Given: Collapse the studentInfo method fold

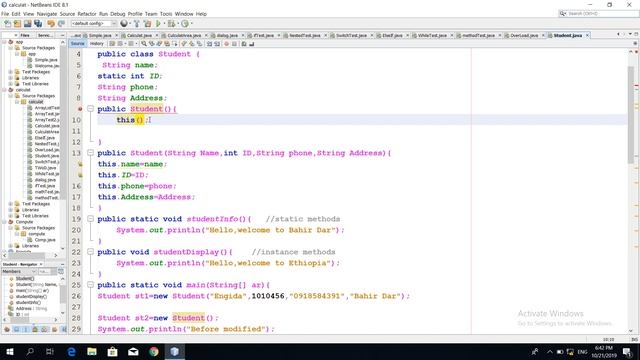Looking at the screenshot, I should click(91, 219).
